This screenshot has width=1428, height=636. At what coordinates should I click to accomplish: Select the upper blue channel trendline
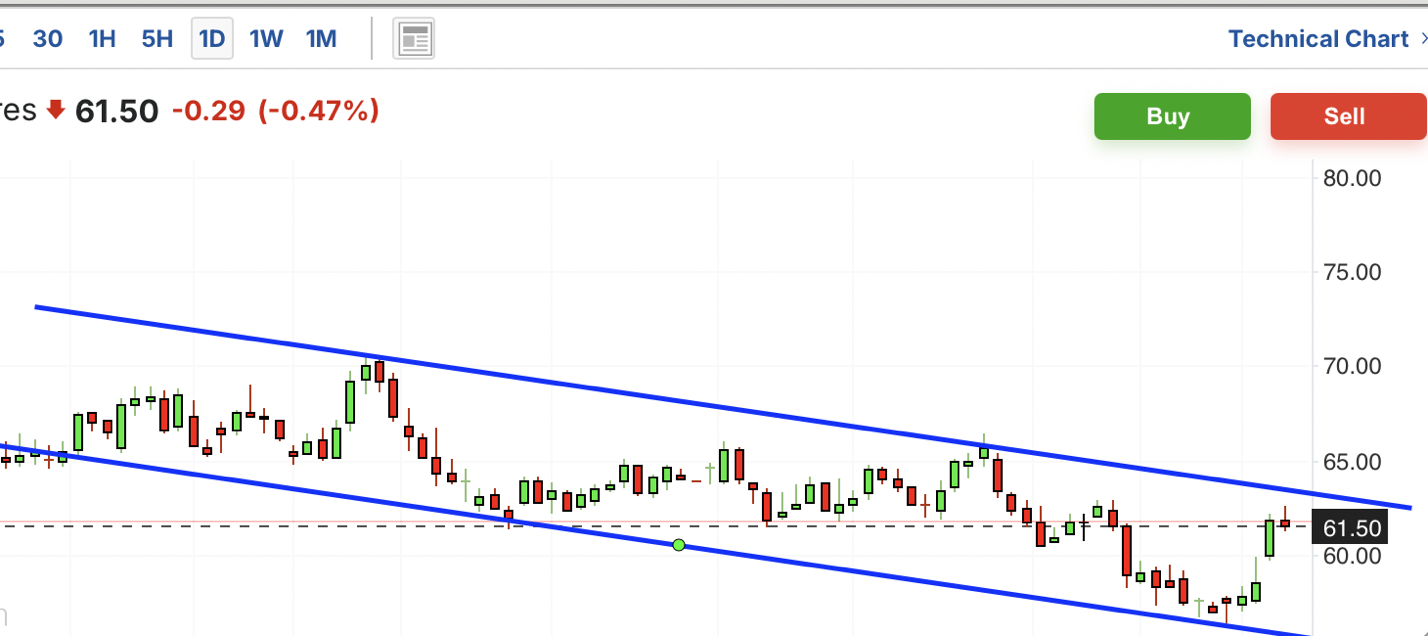(723, 407)
